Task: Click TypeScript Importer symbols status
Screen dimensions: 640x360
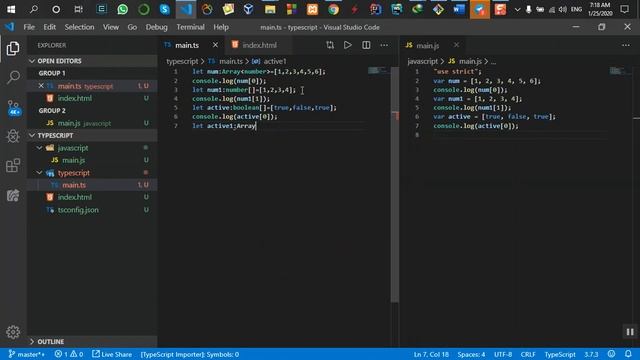Action: click(x=190, y=354)
